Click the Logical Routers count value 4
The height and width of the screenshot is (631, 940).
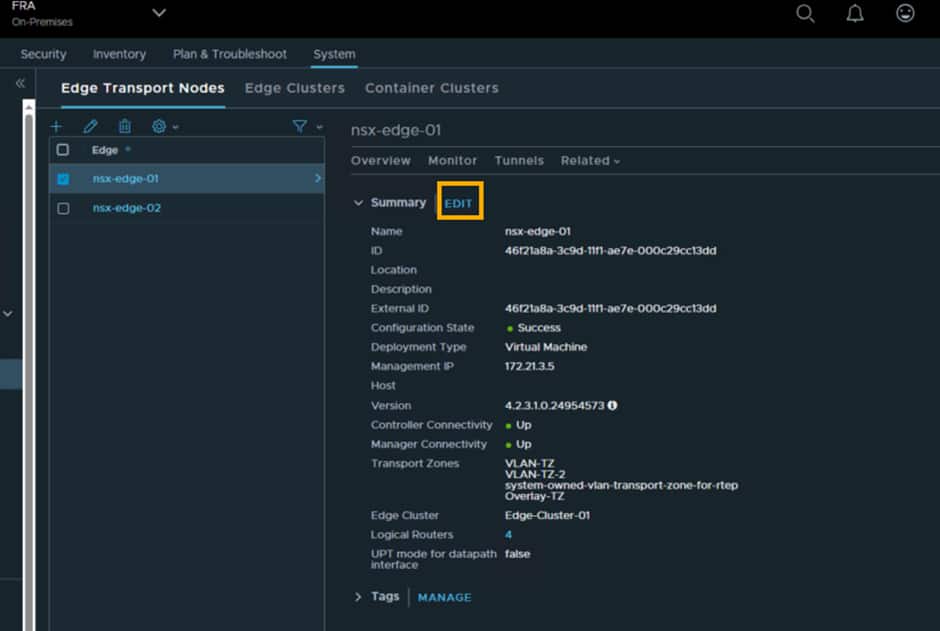click(x=510, y=534)
